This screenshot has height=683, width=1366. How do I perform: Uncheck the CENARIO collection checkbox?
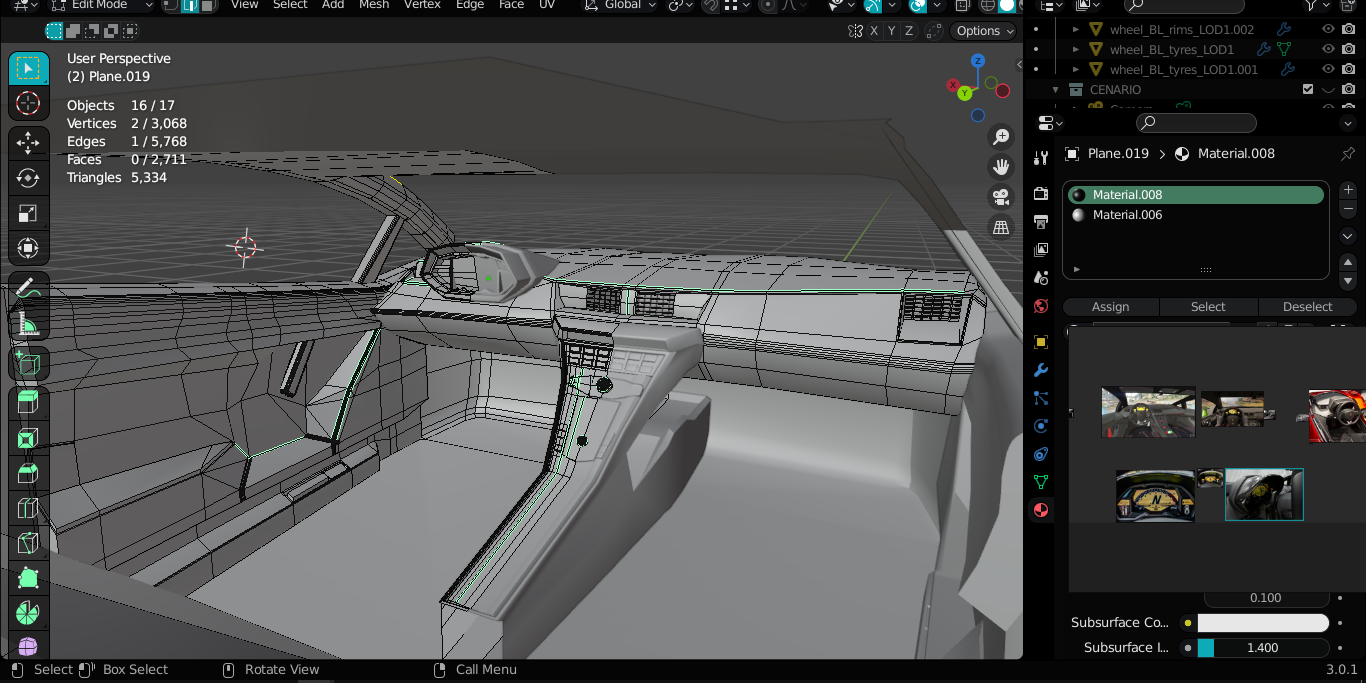click(x=1308, y=89)
